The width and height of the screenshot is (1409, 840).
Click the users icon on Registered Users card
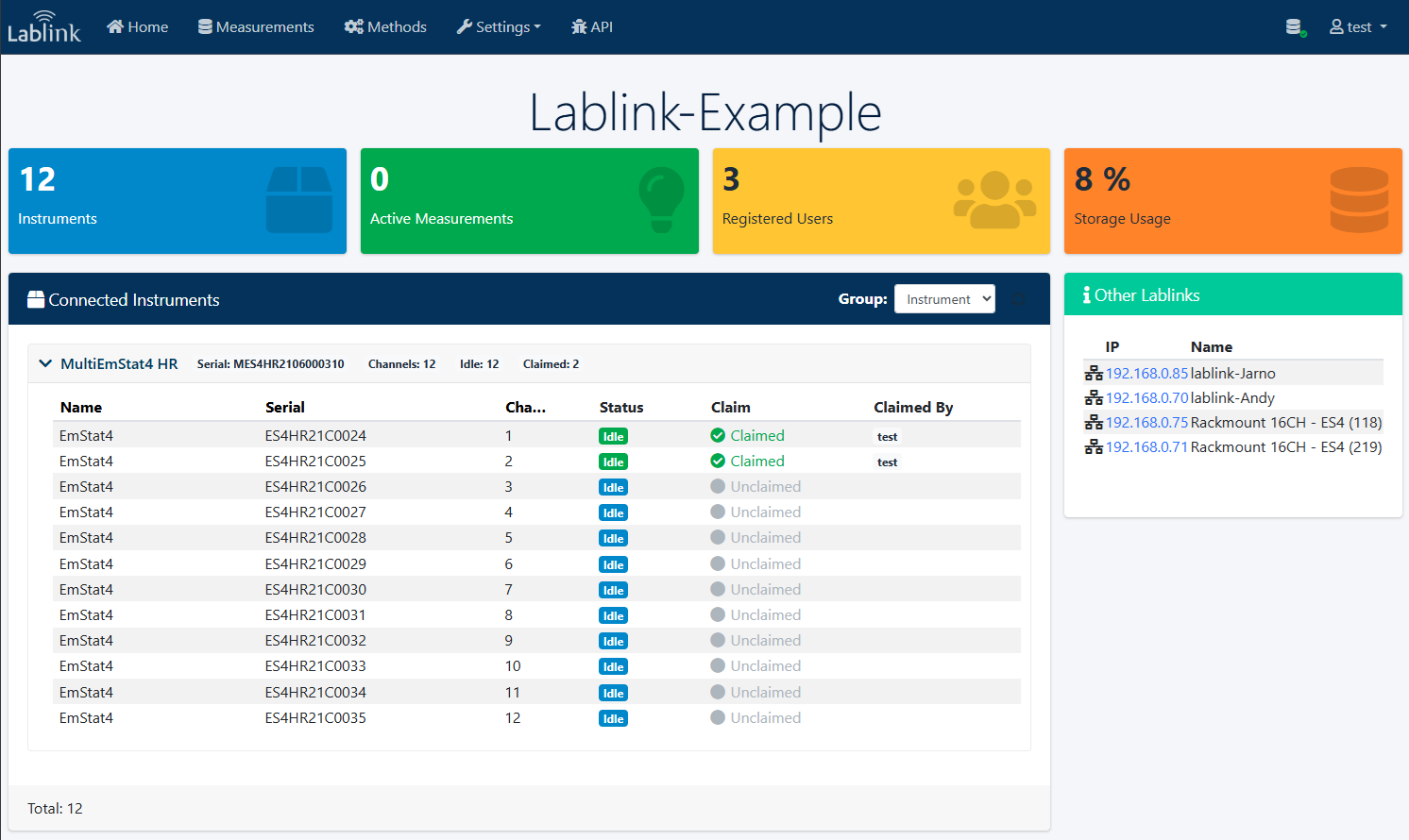coord(994,200)
